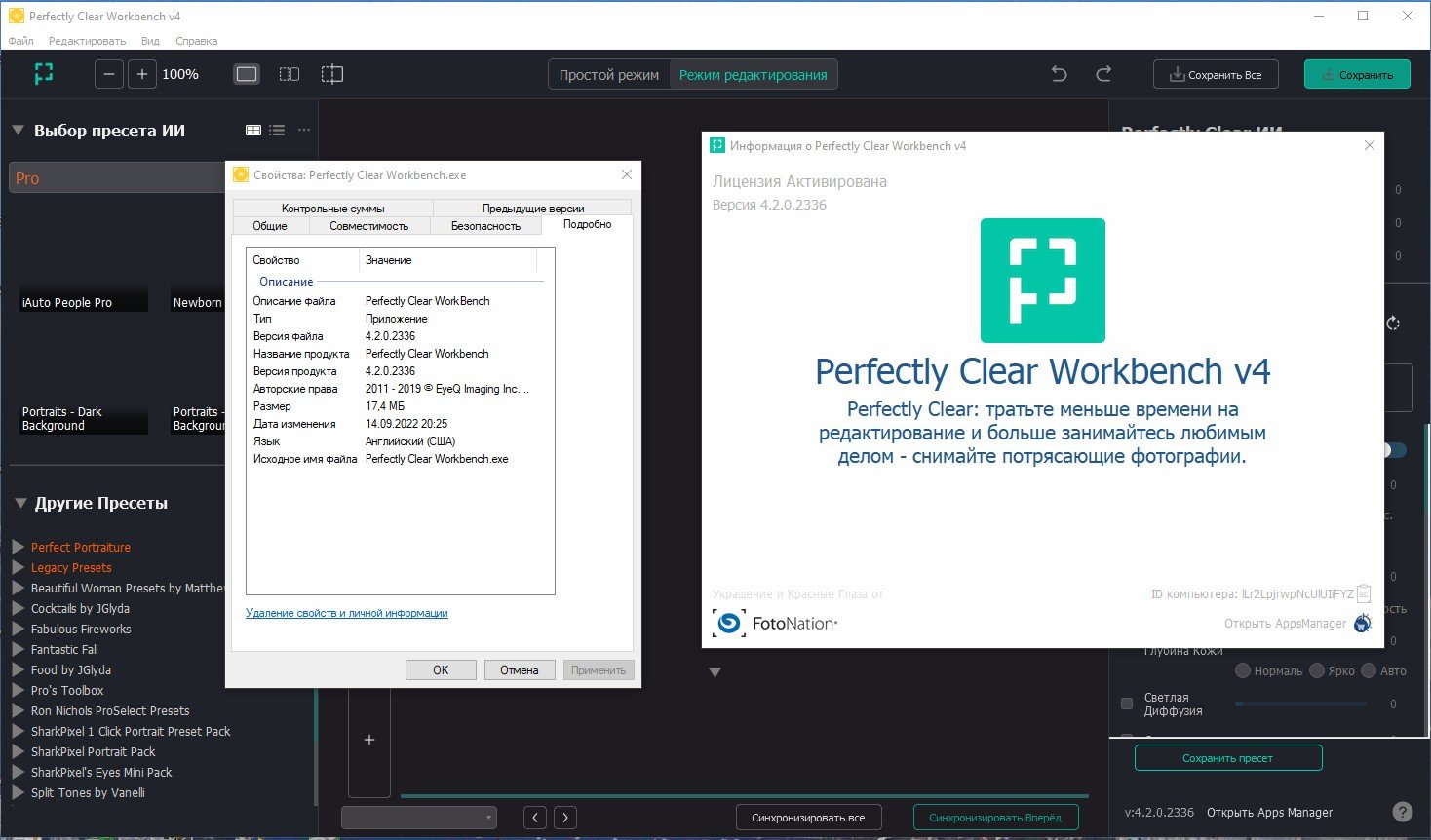
Task: Switch to Простой режим
Action: [609, 75]
